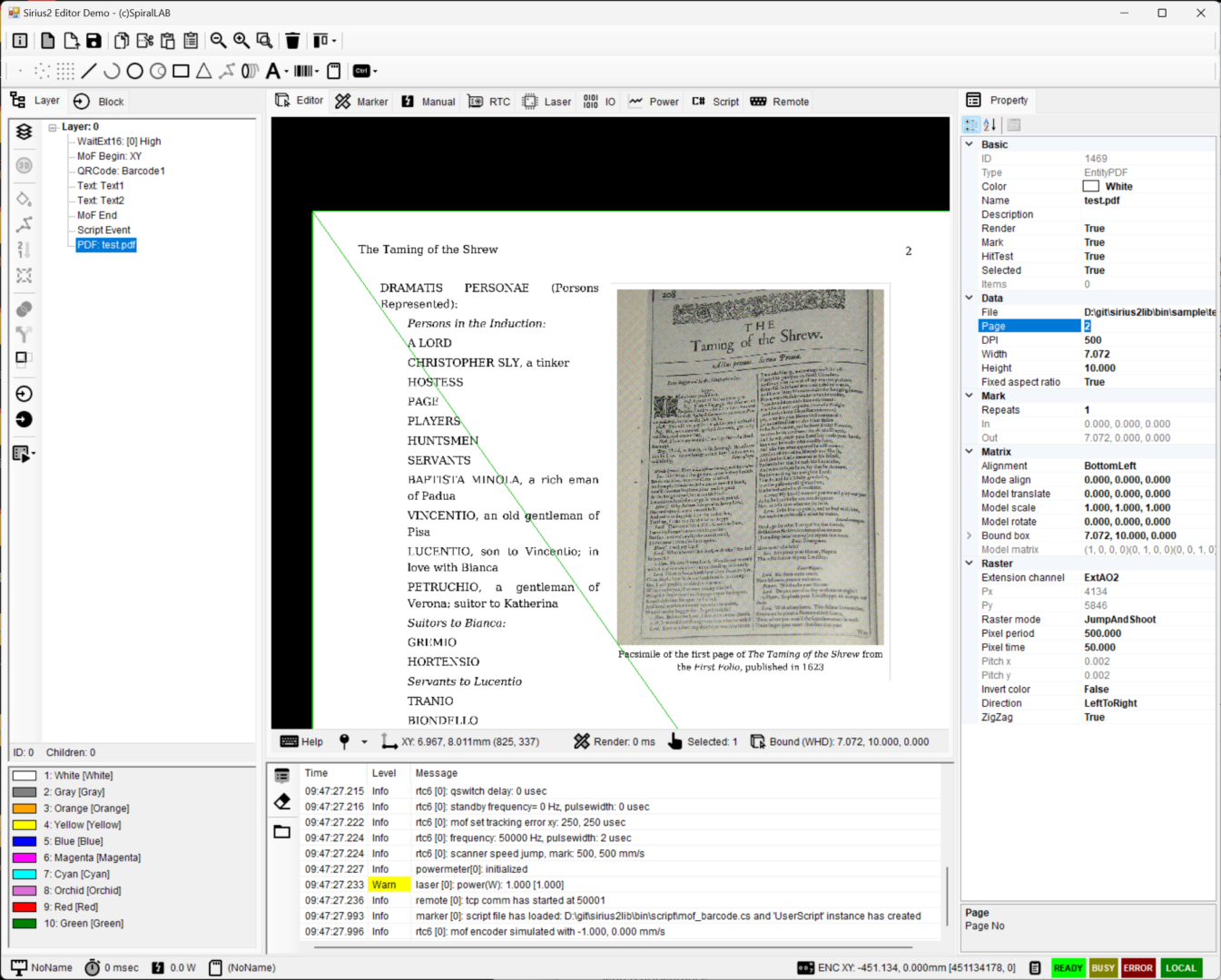1221x980 pixels.
Task: Click the Cut scissors icon
Action: (145, 41)
